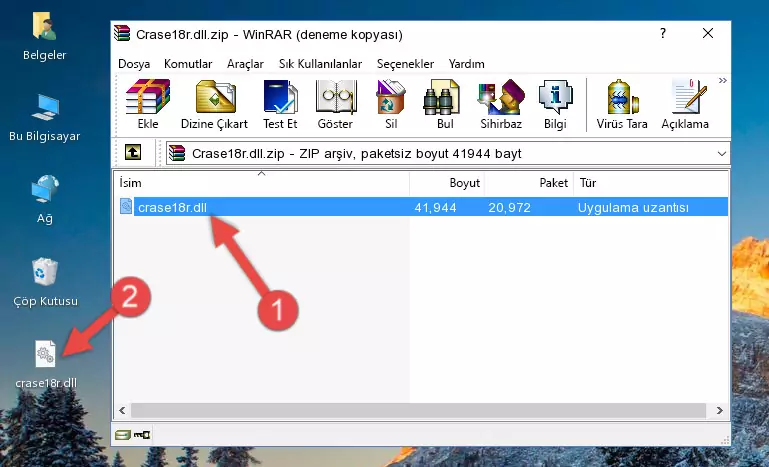Click the WinRAR title bar app icon
Image resolution: width=769 pixels, height=467 pixels.
click(x=123, y=33)
